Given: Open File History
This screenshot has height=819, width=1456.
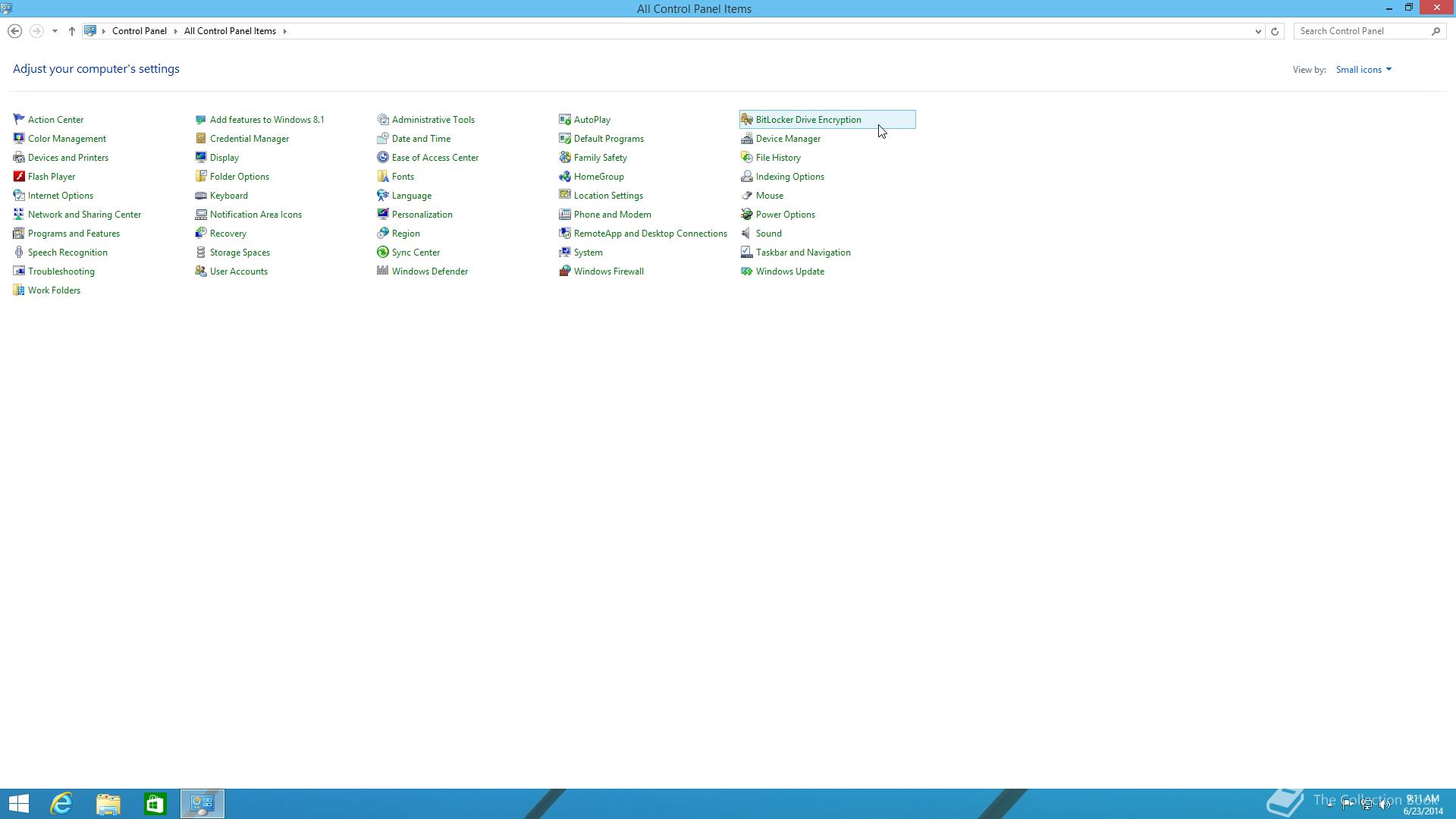Looking at the screenshot, I should [778, 157].
